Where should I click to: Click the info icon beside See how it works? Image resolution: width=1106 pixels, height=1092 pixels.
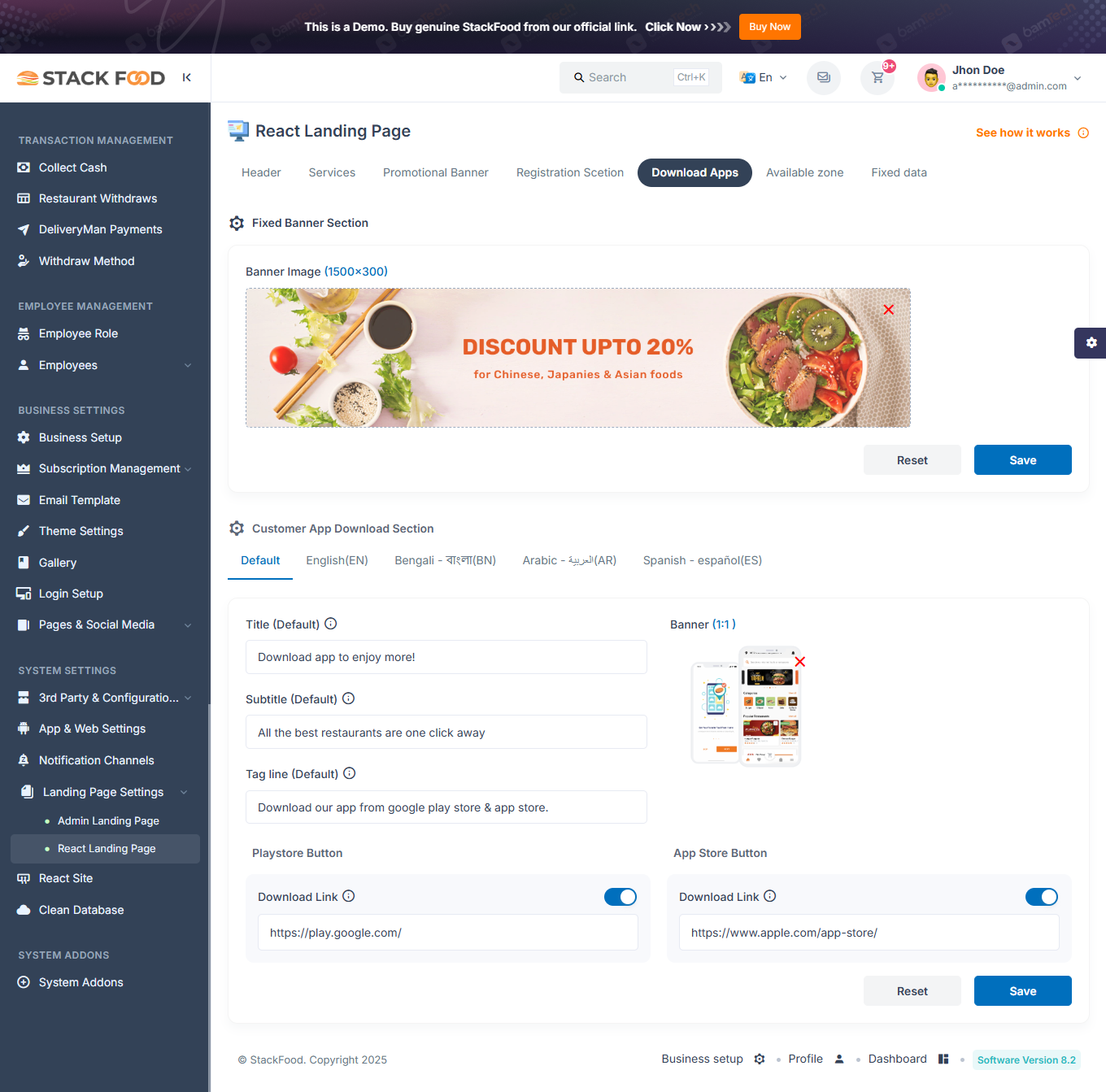click(1083, 133)
